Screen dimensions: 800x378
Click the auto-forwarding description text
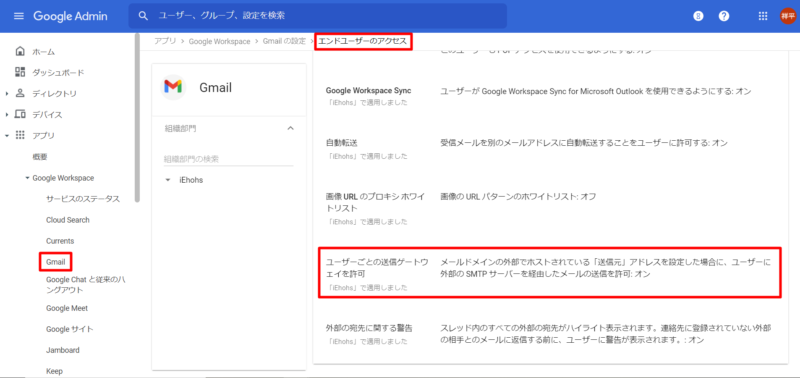click(584, 143)
